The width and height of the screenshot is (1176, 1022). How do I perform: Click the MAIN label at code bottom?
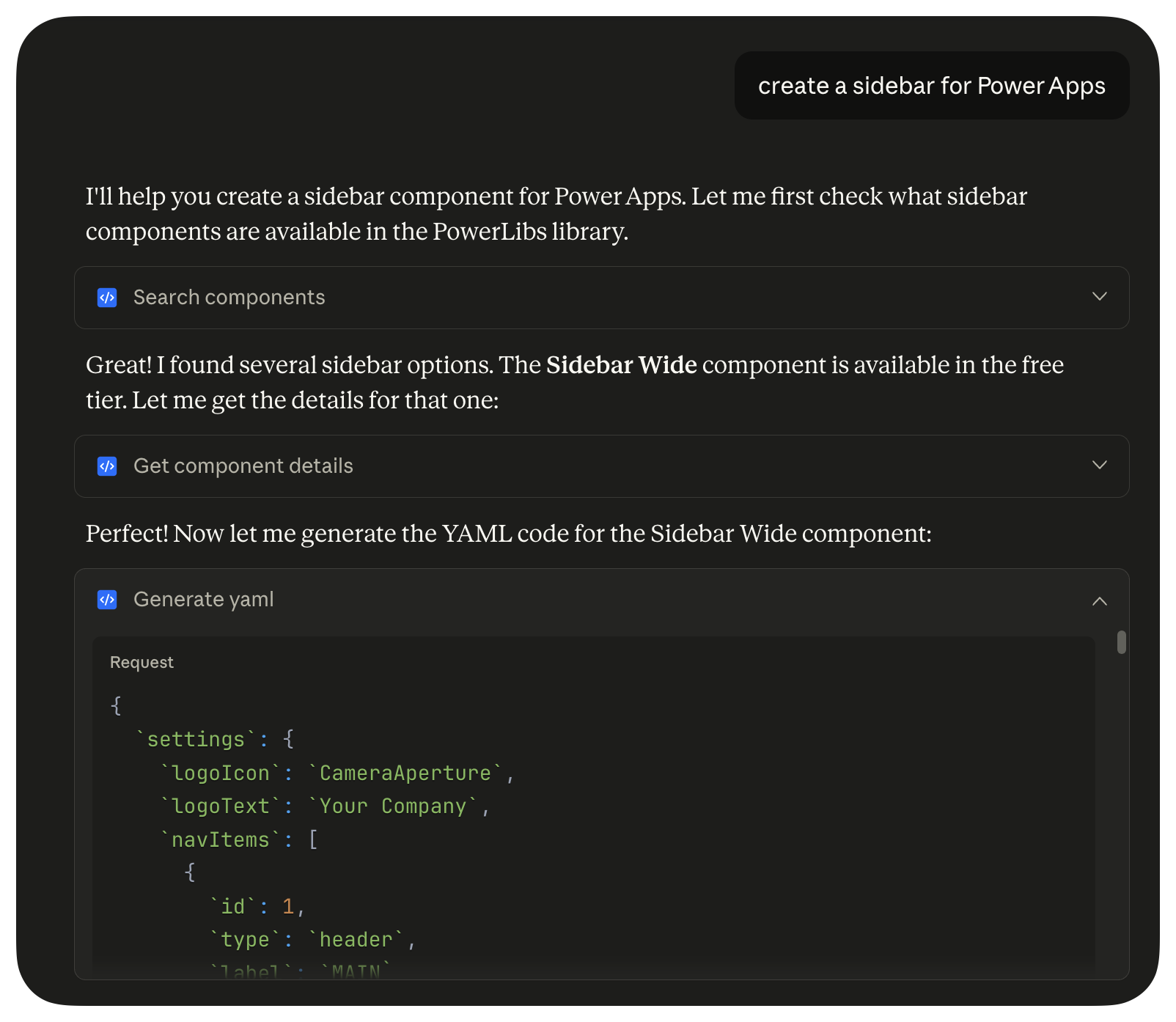(356, 969)
